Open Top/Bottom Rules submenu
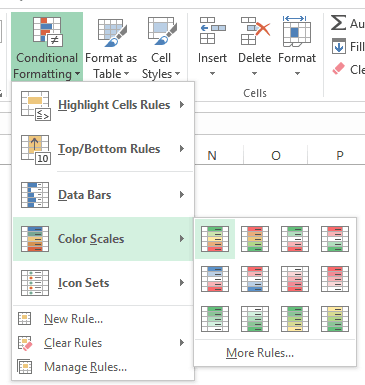The width and height of the screenshot is (365, 385). click(x=103, y=149)
